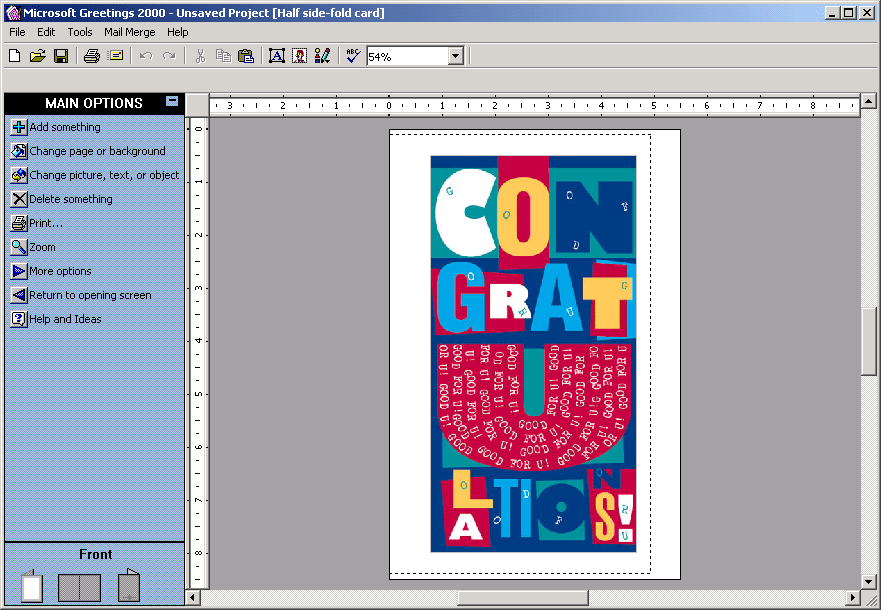Click the yellow envelope send icon
This screenshot has width=881, height=610.
(x=116, y=56)
